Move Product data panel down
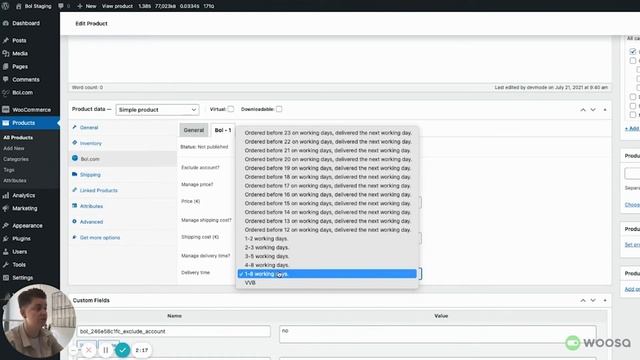Image resolution: width=640 pixels, height=360 pixels. coord(593,110)
